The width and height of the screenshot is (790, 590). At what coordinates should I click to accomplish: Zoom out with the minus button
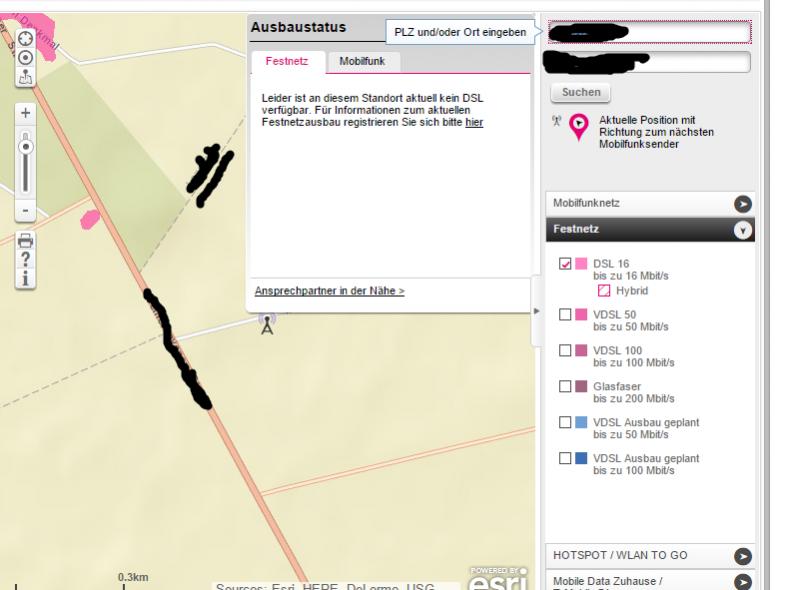(26, 210)
